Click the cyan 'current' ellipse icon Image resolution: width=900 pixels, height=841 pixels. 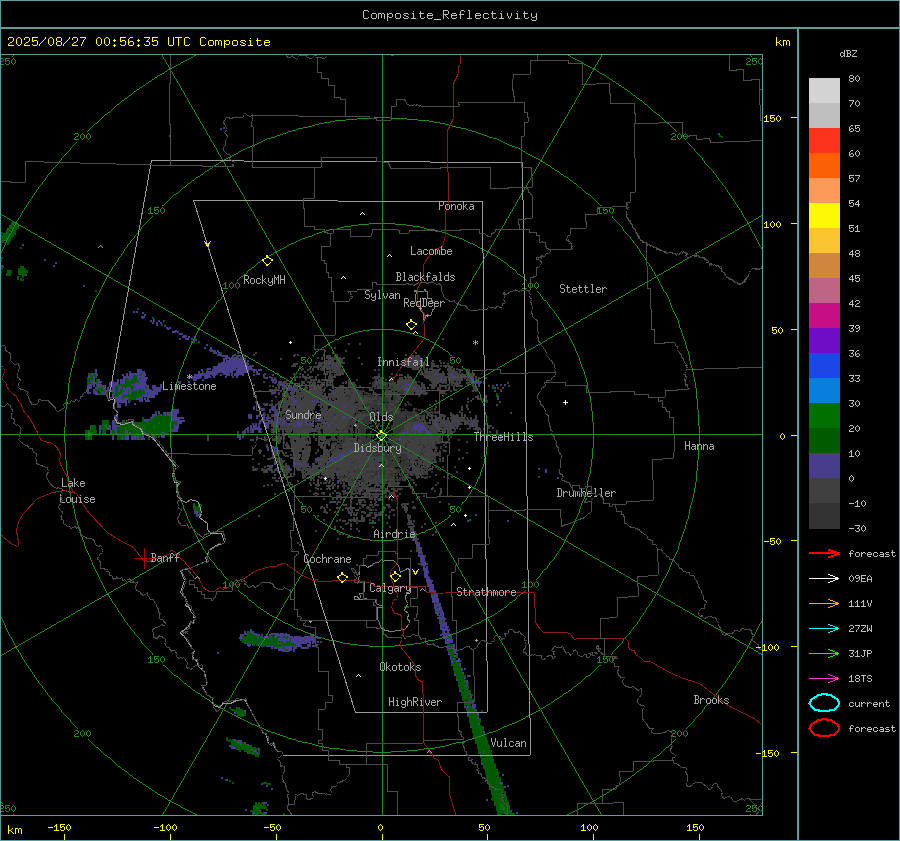pos(824,703)
